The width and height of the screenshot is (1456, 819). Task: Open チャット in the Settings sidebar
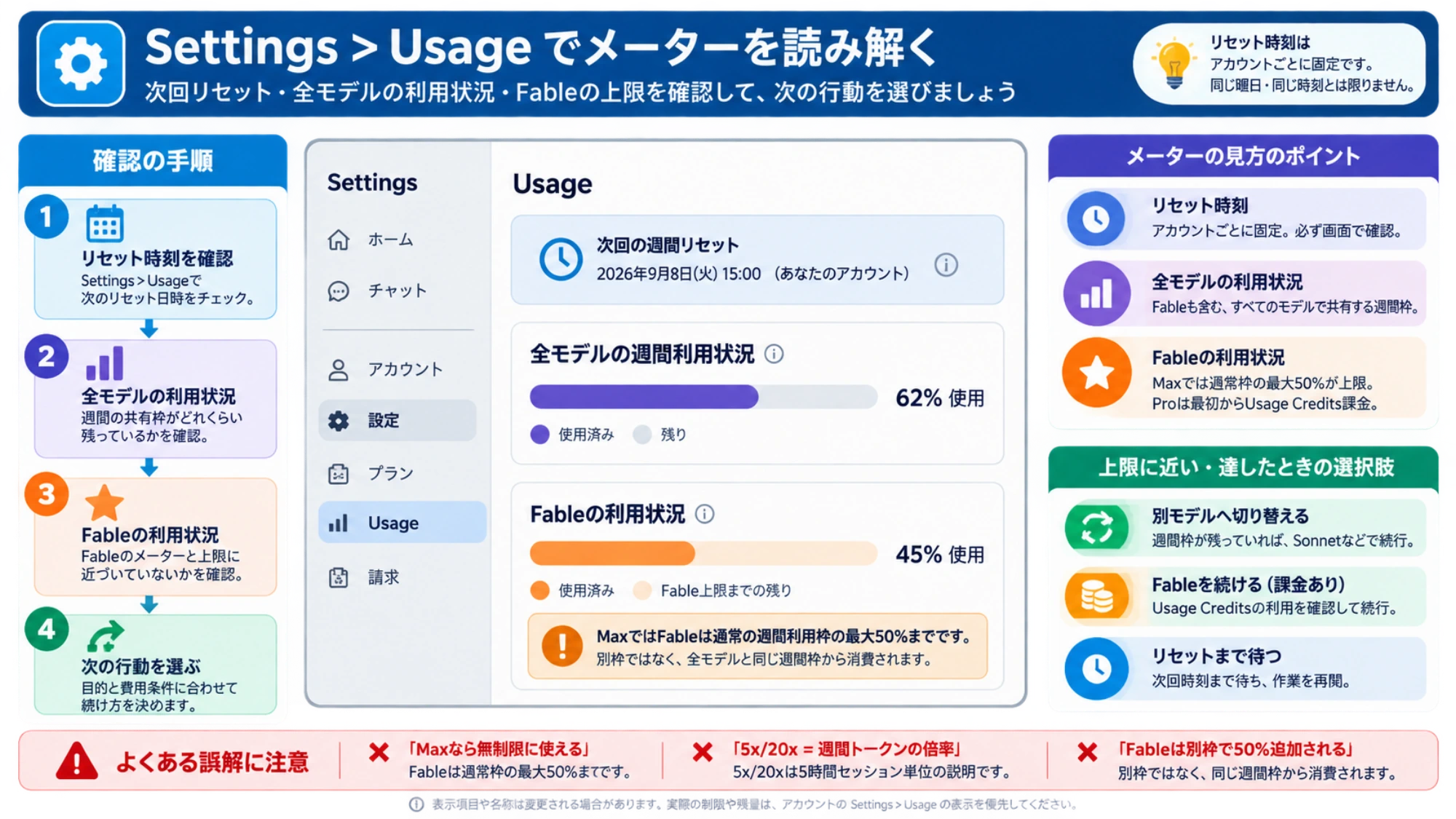coord(397,291)
